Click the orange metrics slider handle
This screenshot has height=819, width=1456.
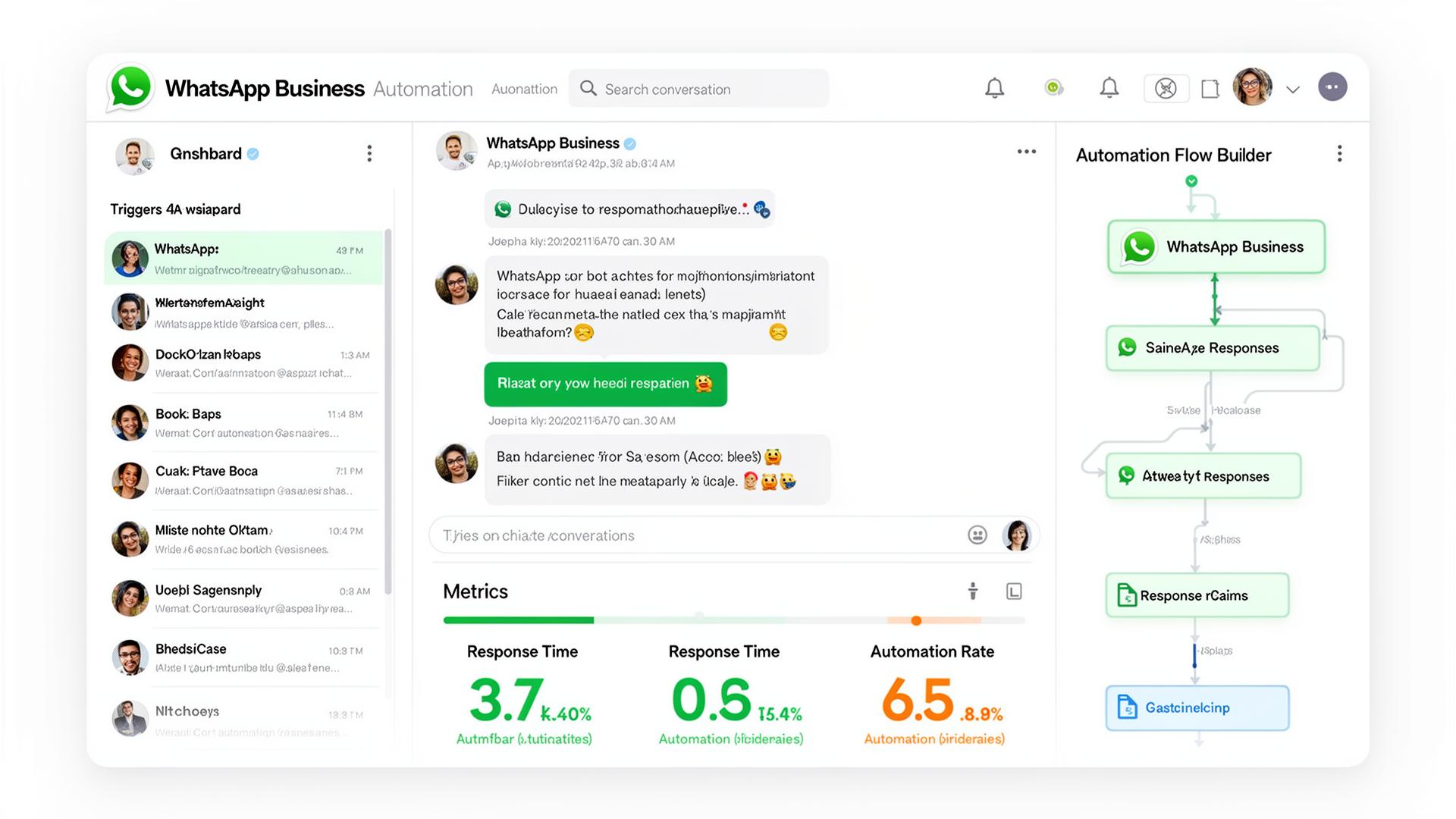916,620
